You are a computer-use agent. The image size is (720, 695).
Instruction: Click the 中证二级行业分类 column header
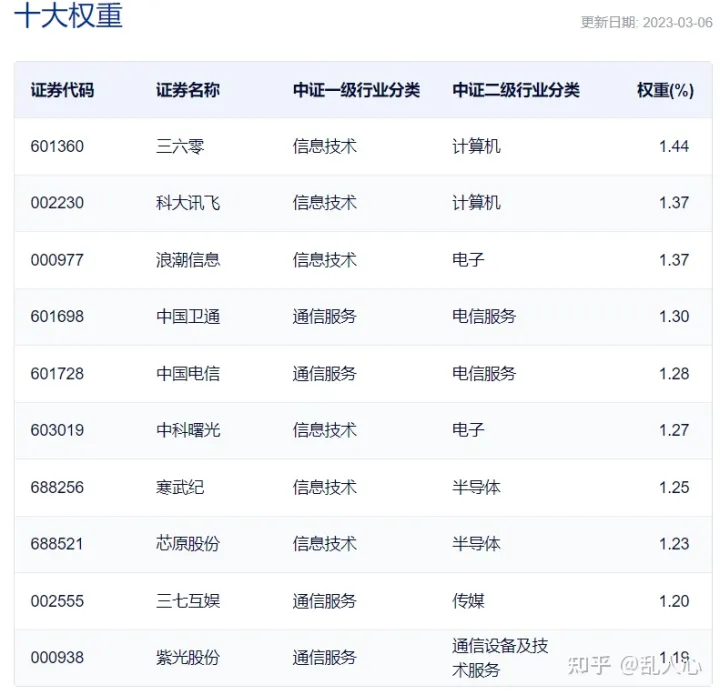[x=516, y=90]
